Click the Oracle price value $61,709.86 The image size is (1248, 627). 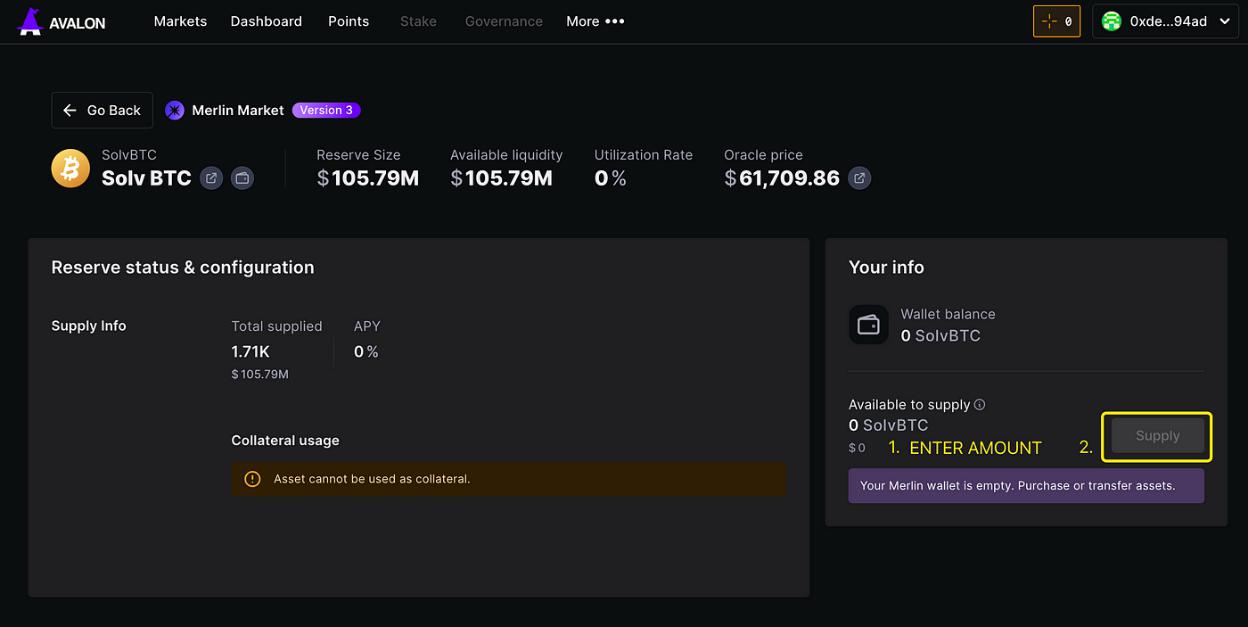pyautogui.click(x=782, y=178)
